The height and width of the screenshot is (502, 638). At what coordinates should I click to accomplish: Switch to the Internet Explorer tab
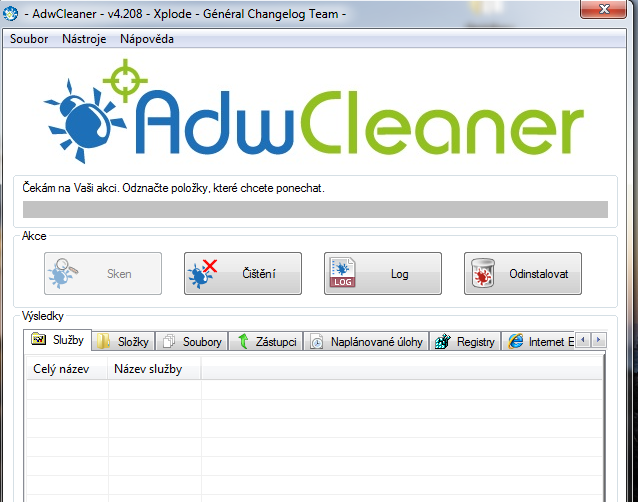[538, 341]
